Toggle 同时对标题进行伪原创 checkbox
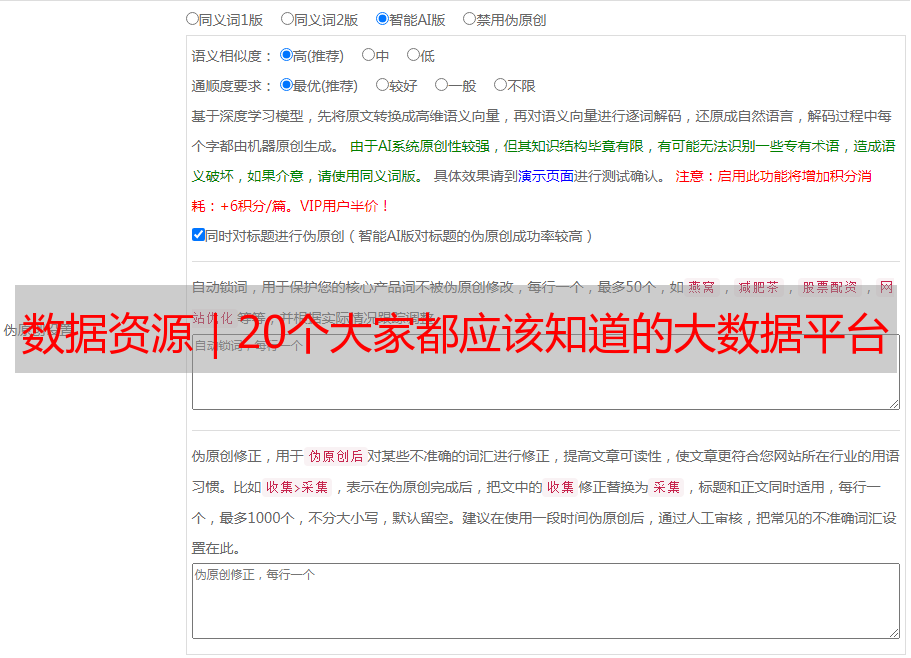The height and width of the screenshot is (658, 911). (198, 235)
